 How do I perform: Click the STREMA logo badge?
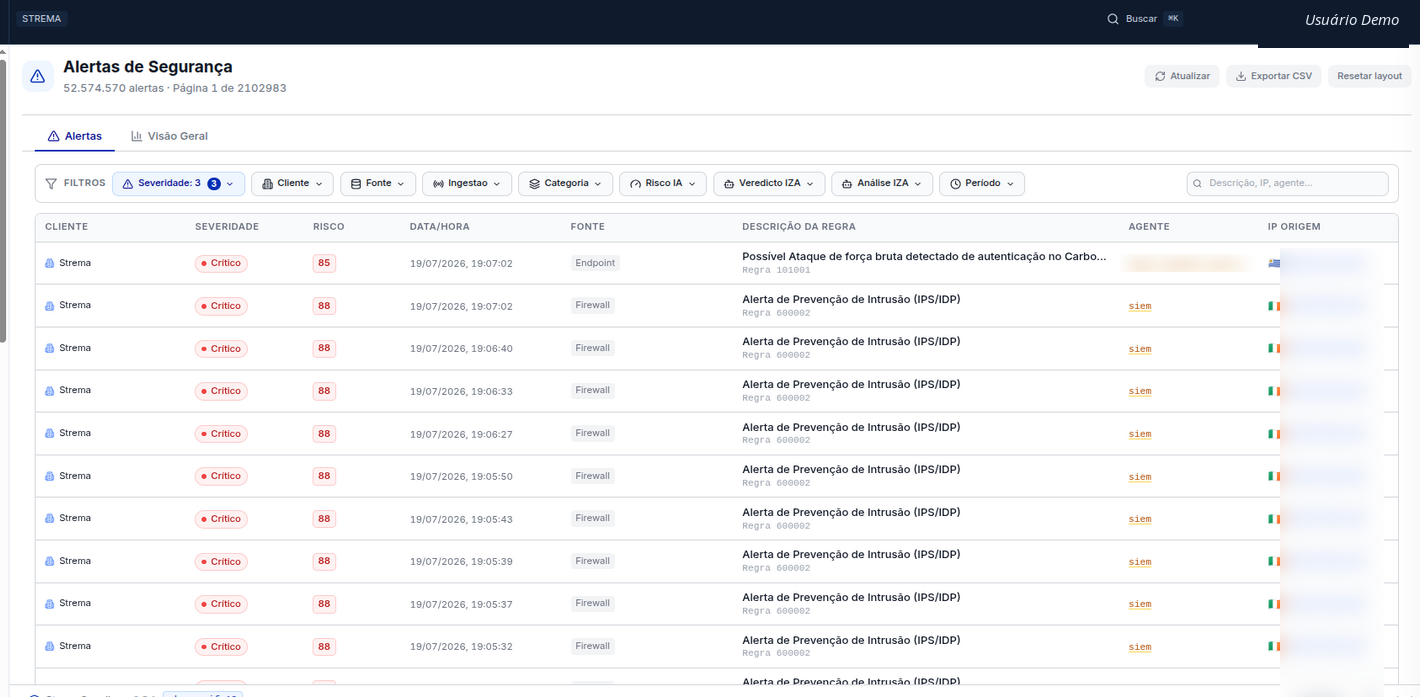tap(41, 19)
